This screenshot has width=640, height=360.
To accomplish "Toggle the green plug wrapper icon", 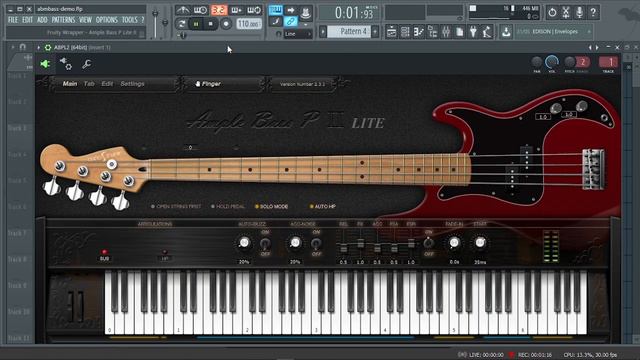I will tap(45, 64).
